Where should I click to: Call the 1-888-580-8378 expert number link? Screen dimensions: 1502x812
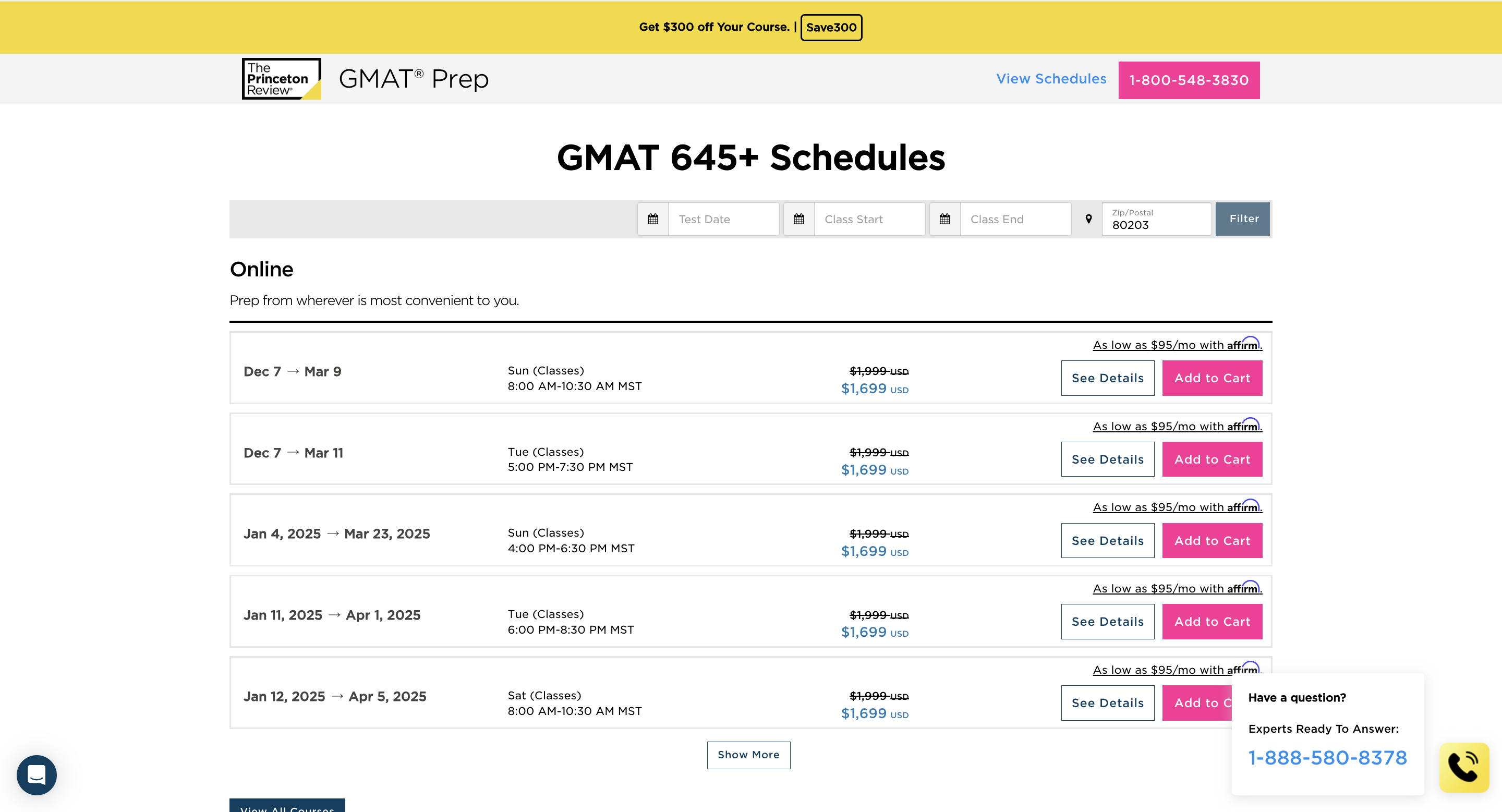[x=1327, y=757]
